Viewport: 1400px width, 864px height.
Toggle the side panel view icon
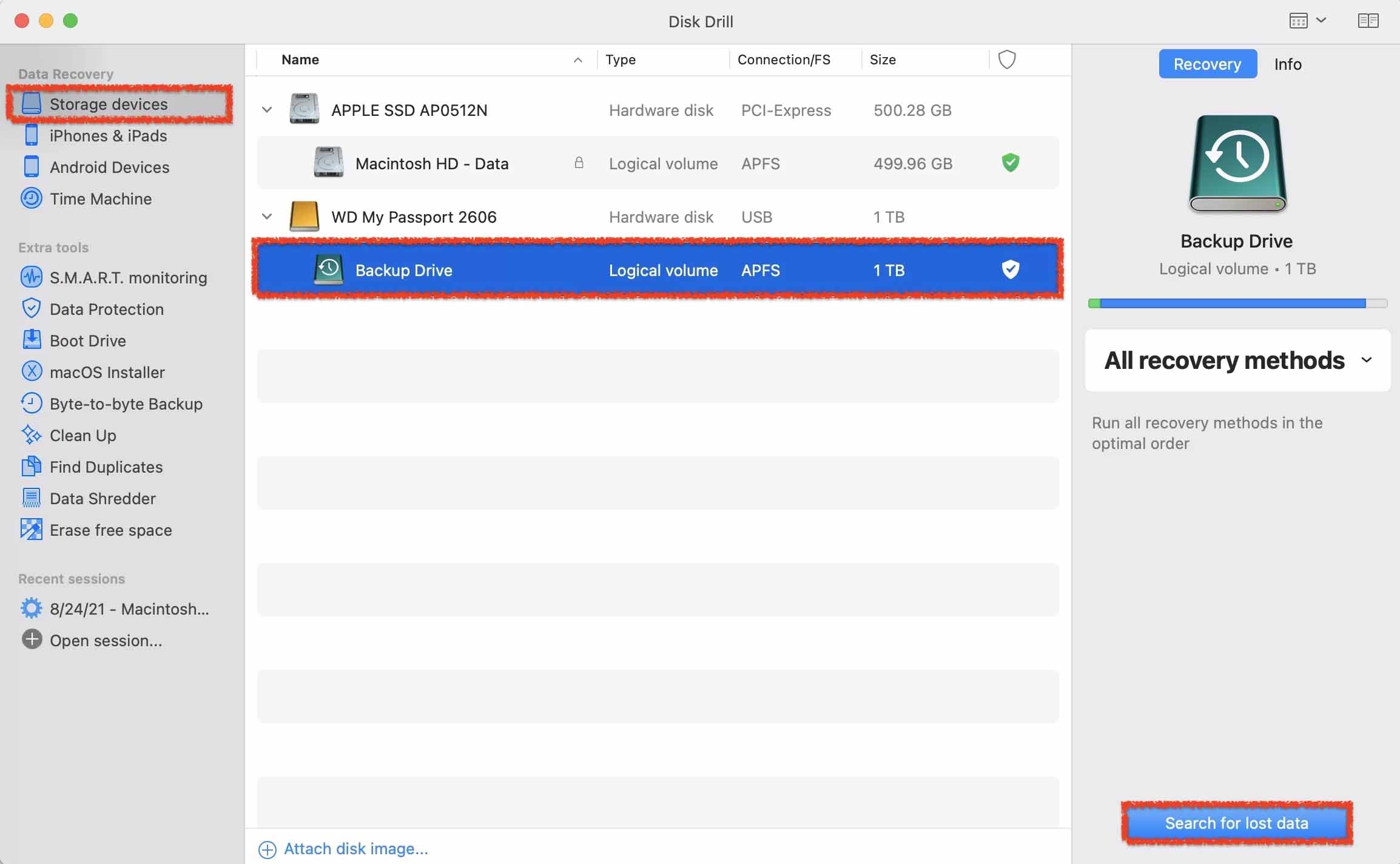1368,21
